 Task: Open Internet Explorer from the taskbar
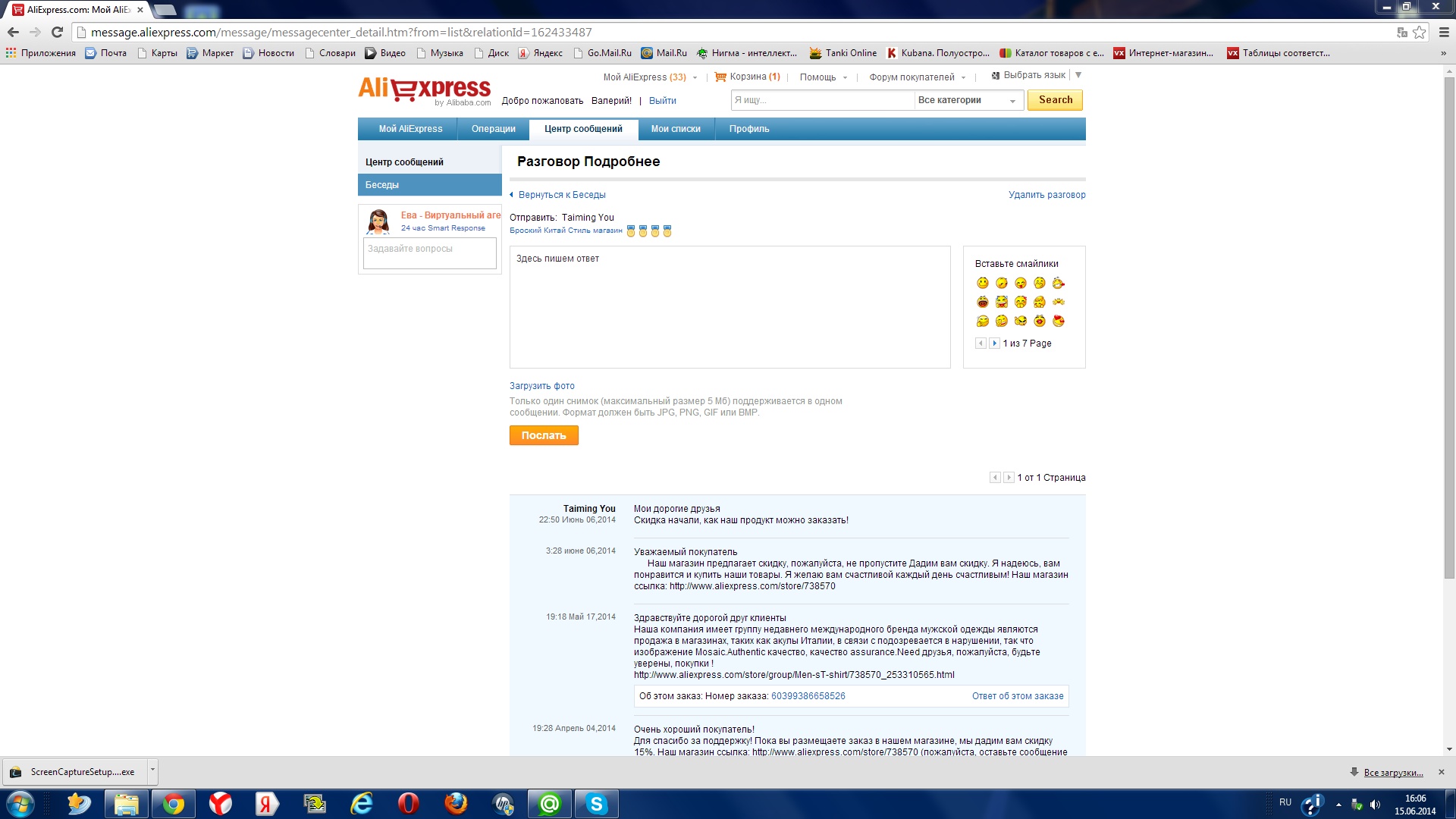click(362, 804)
